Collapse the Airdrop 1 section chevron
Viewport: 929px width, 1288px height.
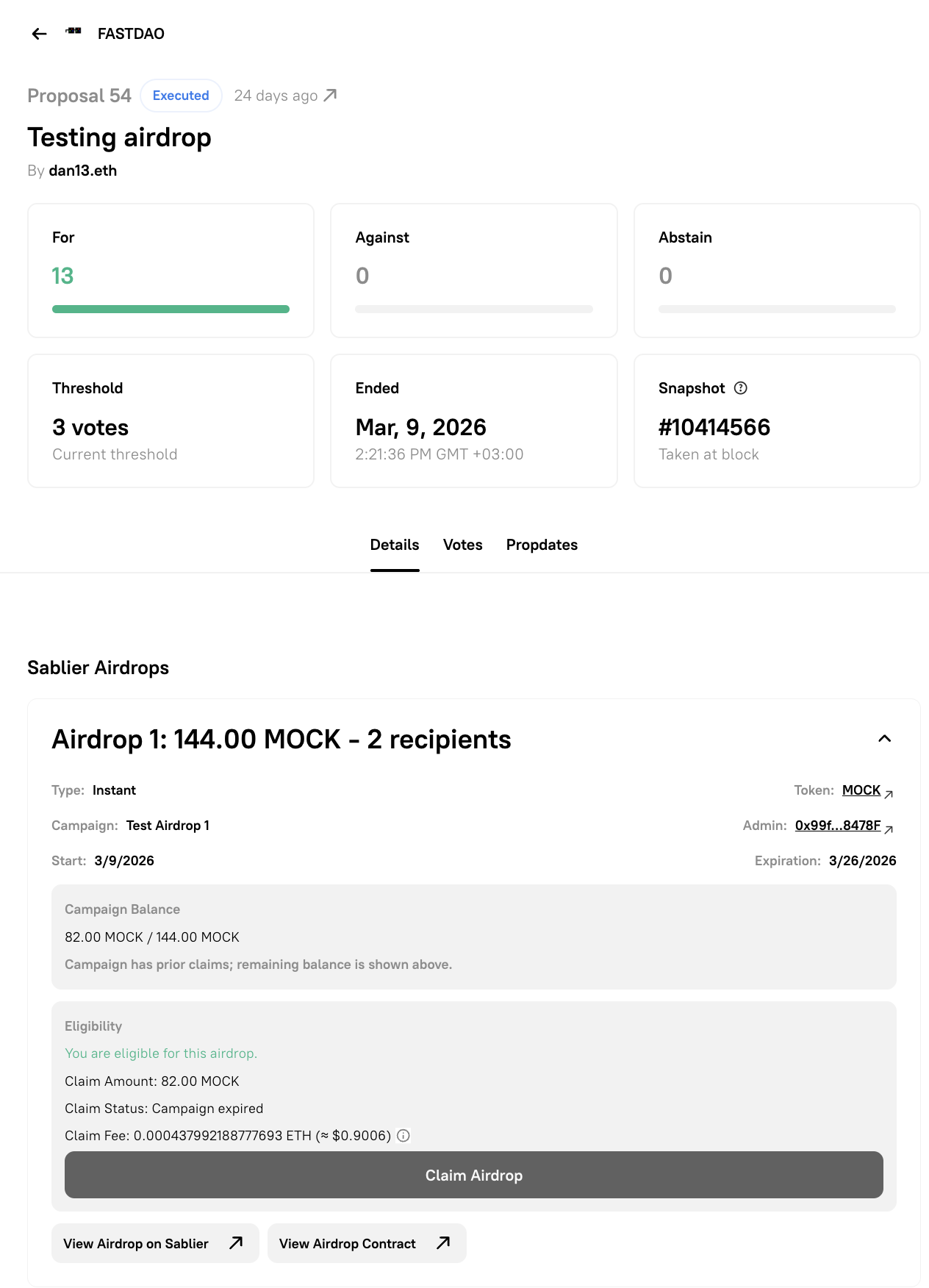(884, 739)
